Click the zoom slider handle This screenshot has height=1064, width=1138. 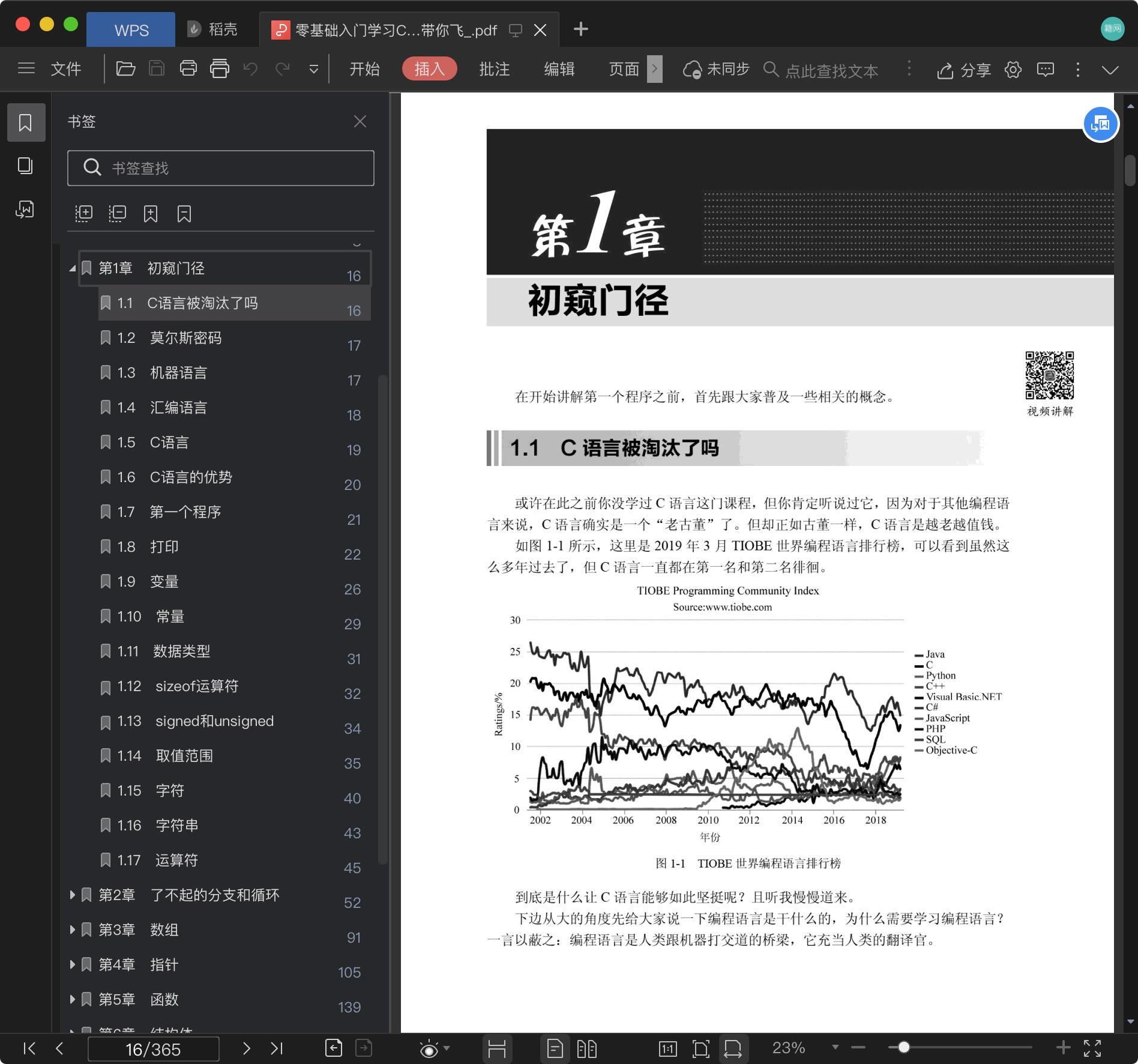tap(903, 1048)
